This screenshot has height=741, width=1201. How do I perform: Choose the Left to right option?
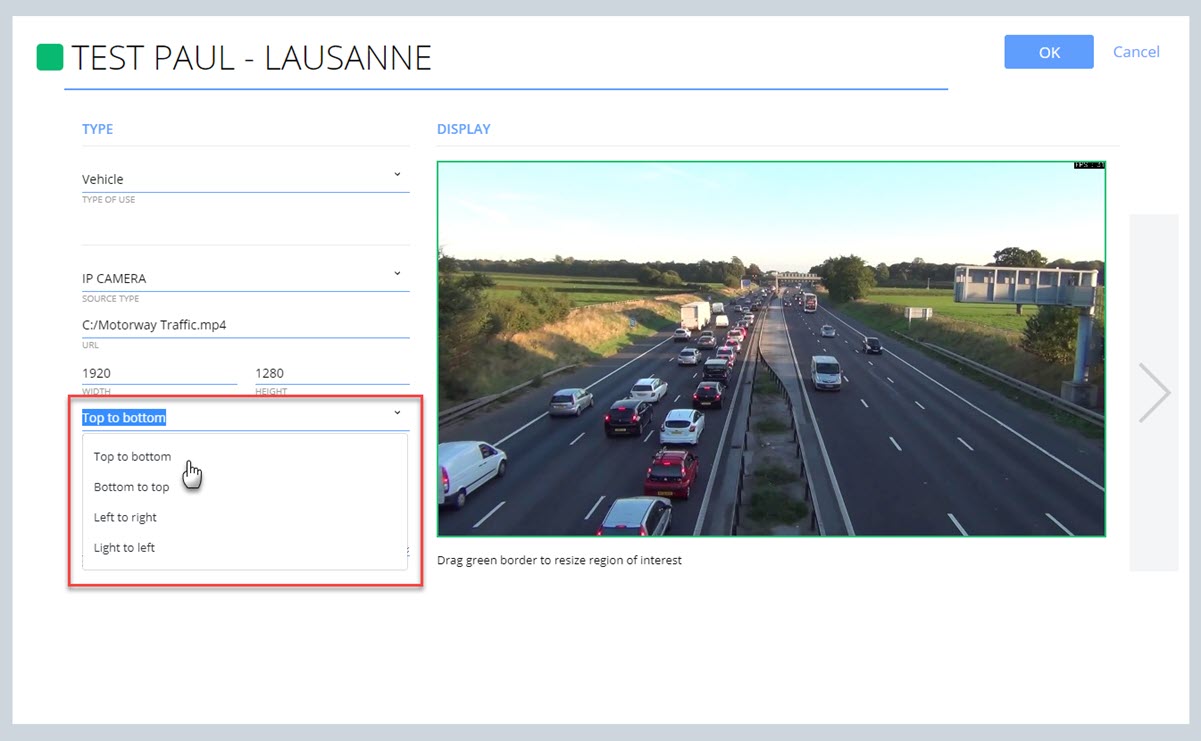pyautogui.click(x=125, y=517)
